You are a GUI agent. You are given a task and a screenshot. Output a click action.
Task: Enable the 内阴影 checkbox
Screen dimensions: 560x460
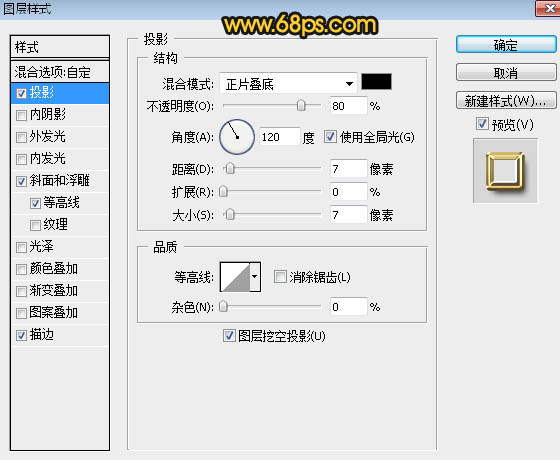[x=21, y=115]
